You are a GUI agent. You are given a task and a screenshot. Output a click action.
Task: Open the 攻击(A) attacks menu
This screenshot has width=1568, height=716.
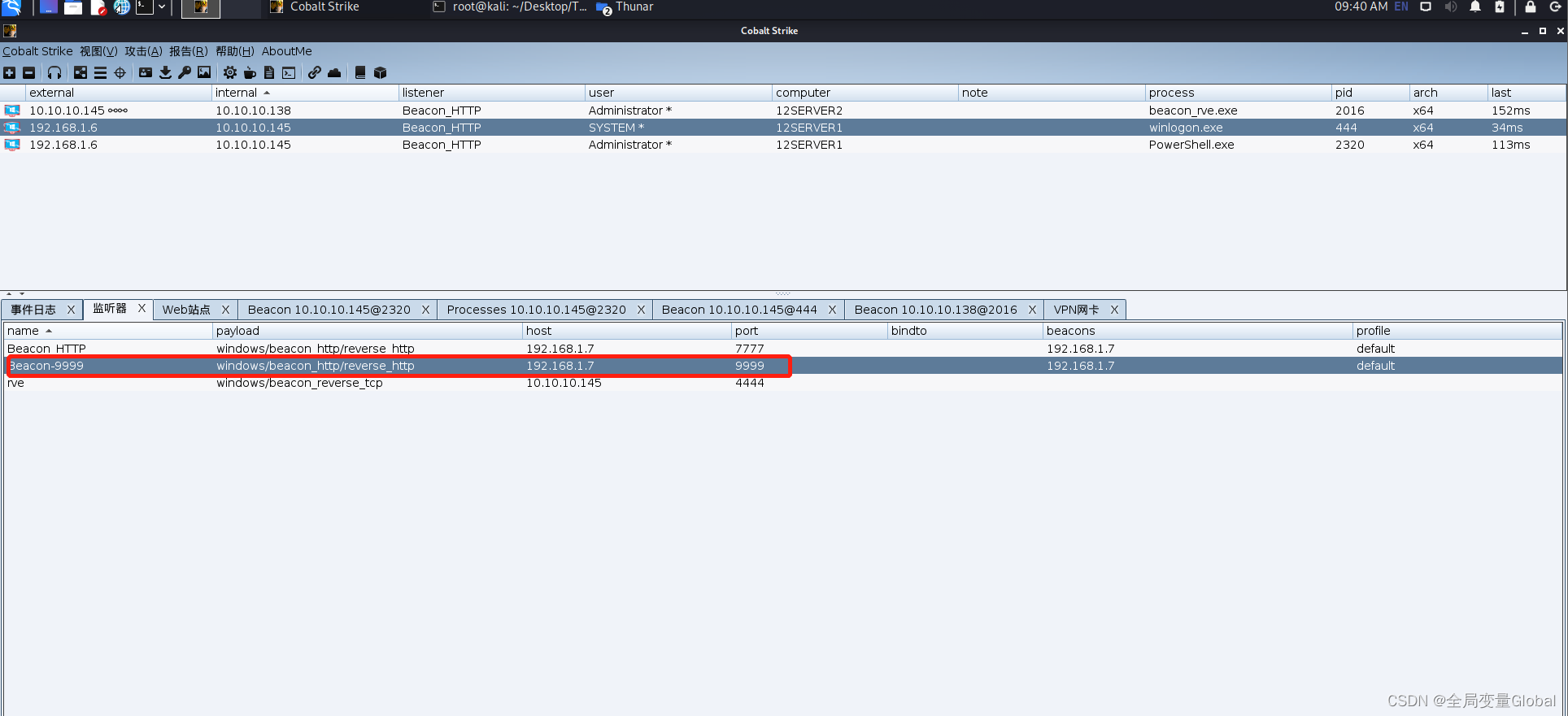point(143,51)
